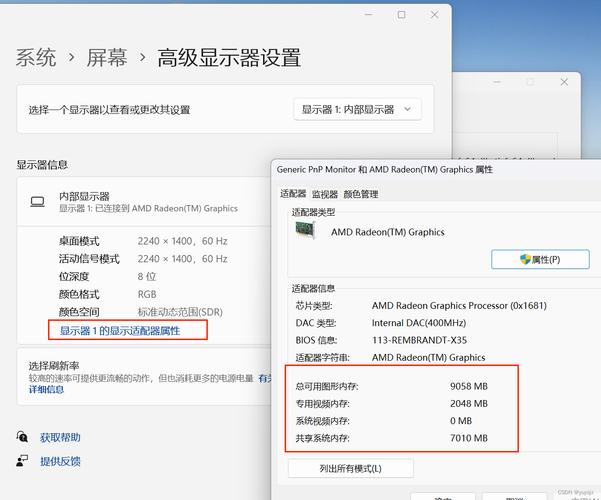Select the '8 位' bit depth value

(x=147, y=276)
